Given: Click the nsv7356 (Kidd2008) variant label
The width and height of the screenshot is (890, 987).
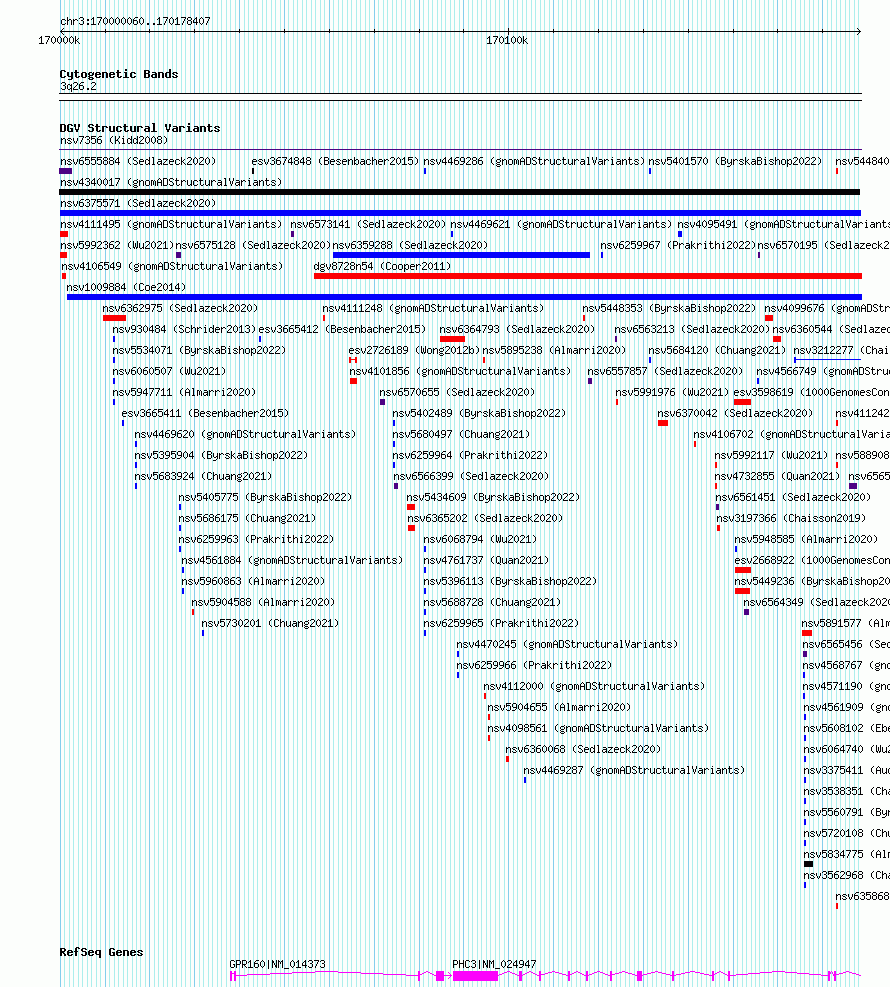Looking at the screenshot, I should 114,140.
